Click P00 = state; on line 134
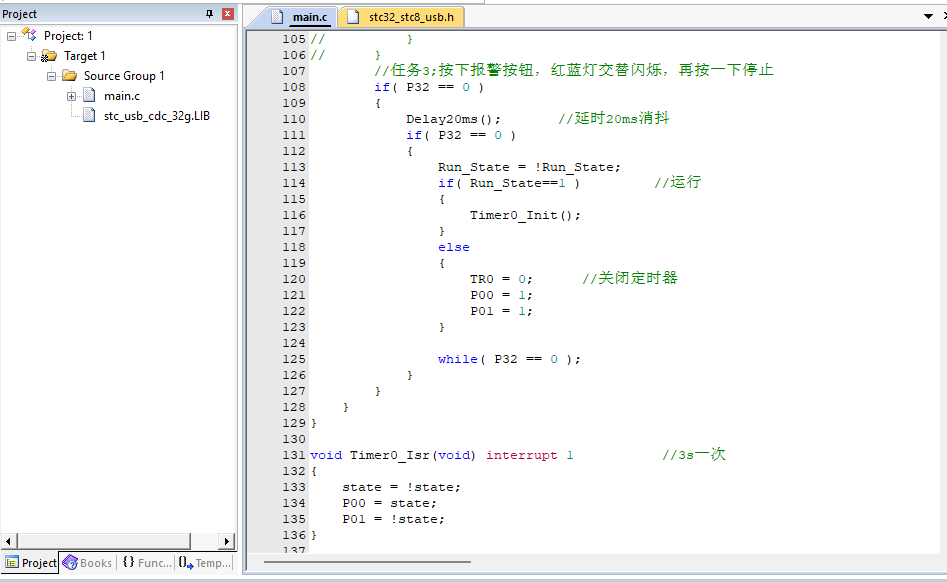 point(390,503)
